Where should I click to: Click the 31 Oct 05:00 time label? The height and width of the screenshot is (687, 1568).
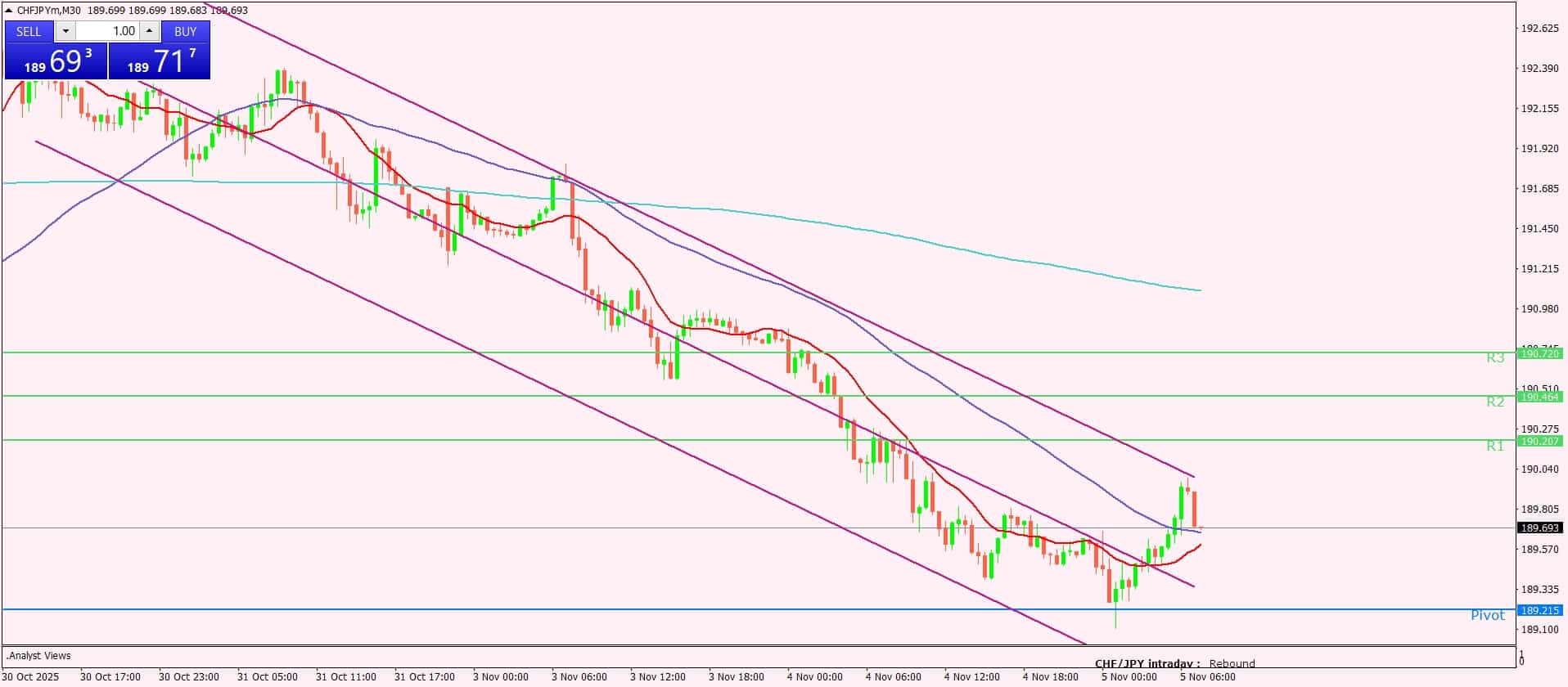(268, 676)
